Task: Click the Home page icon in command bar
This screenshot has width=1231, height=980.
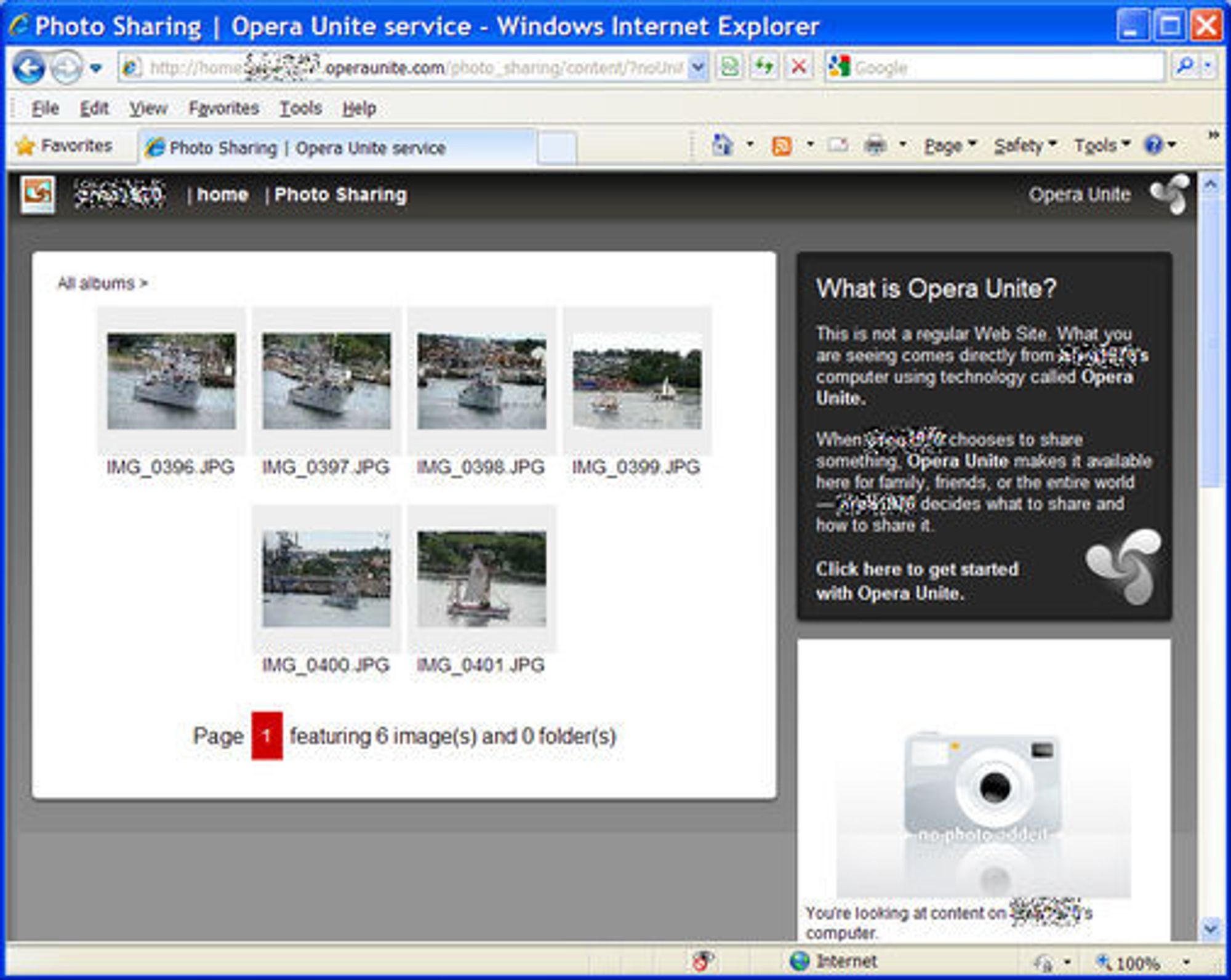Action: click(x=723, y=145)
